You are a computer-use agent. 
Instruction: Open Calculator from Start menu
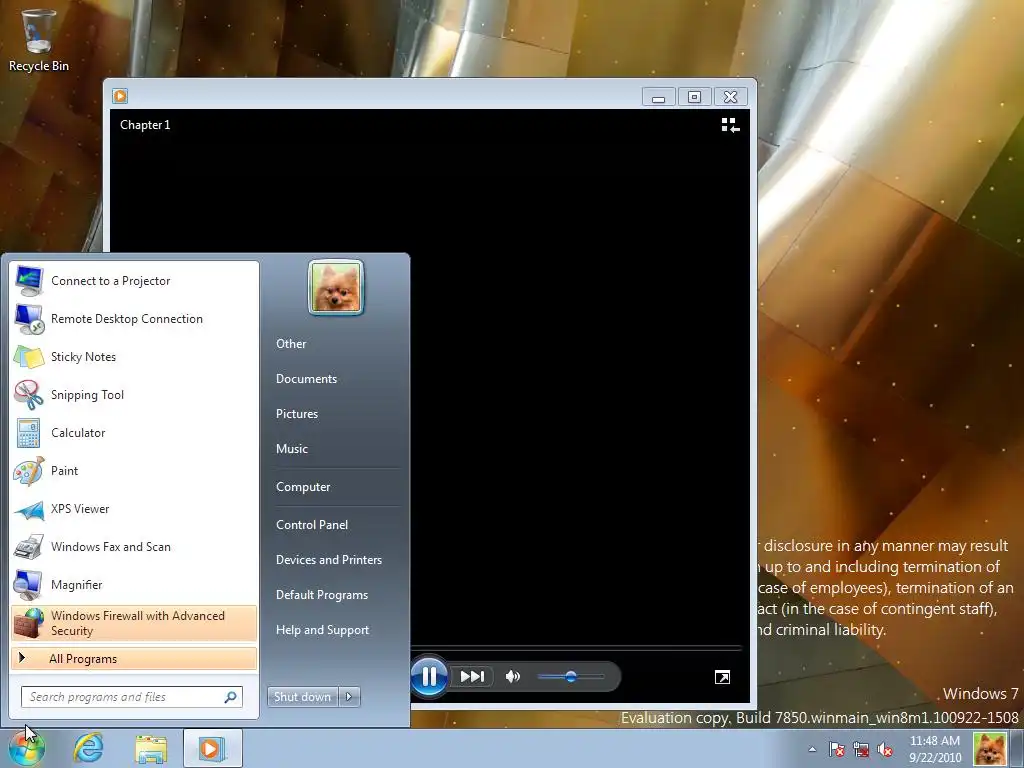(x=134, y=432)
